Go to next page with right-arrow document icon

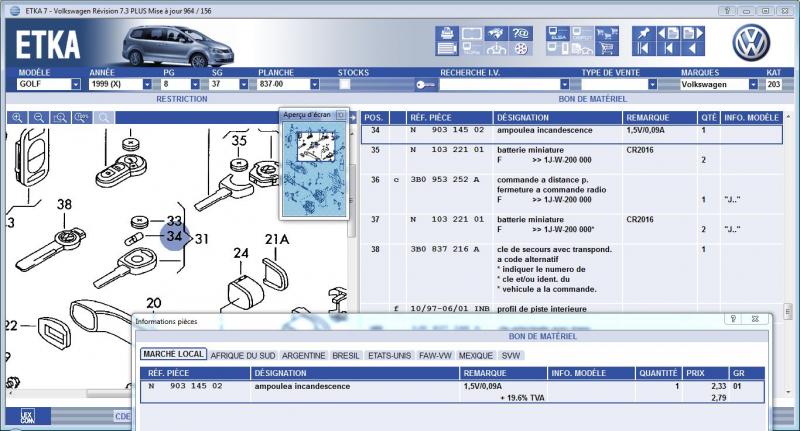693,33
